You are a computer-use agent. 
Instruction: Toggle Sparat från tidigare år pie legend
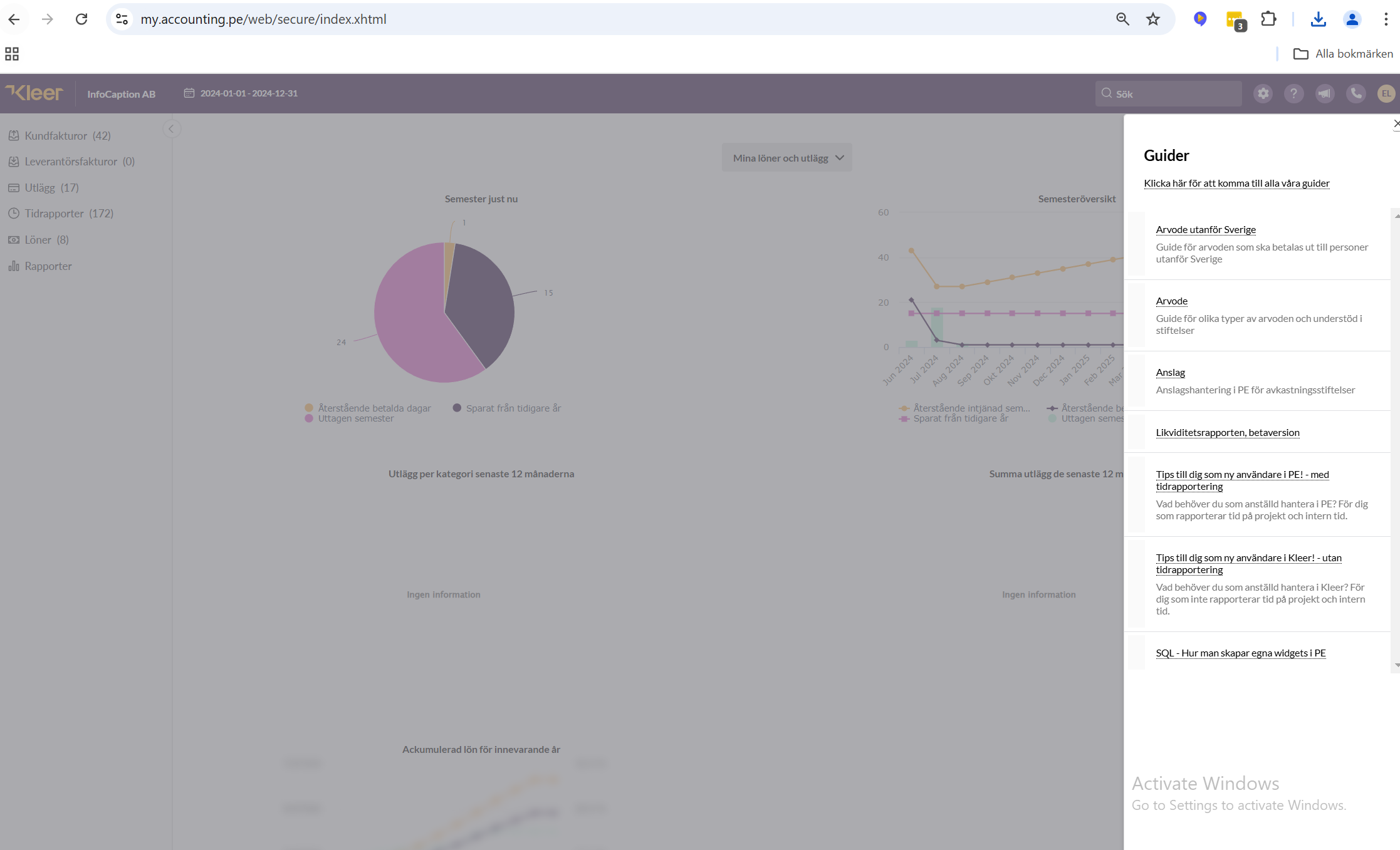click(x=507, y=408)
